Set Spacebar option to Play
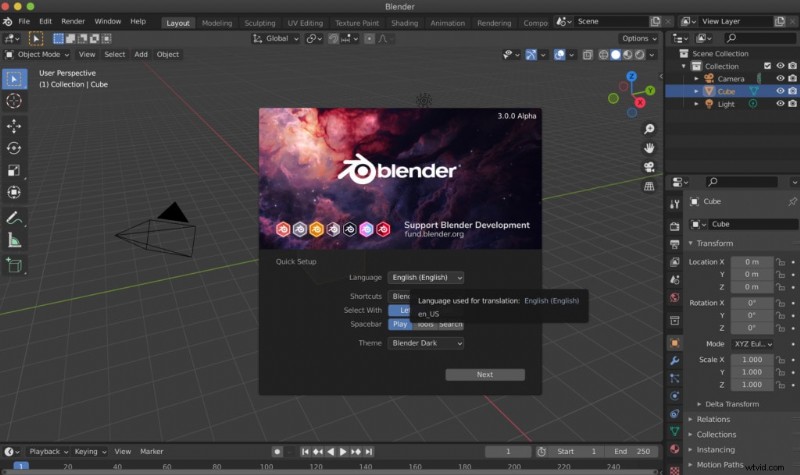The image size is (800, 475). point(400,324)
